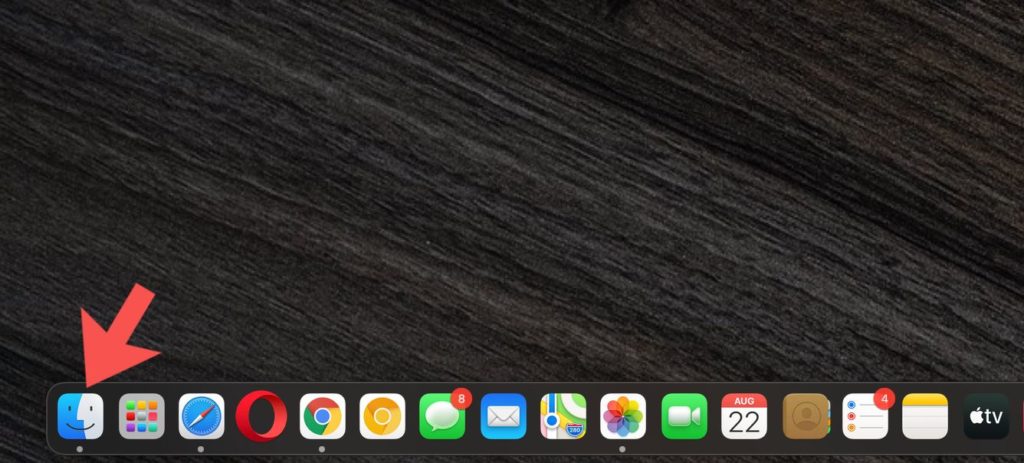1024x463 pixels.
Task: Open the Notes app
Action: pyautogui.click(x=925, y=416)
